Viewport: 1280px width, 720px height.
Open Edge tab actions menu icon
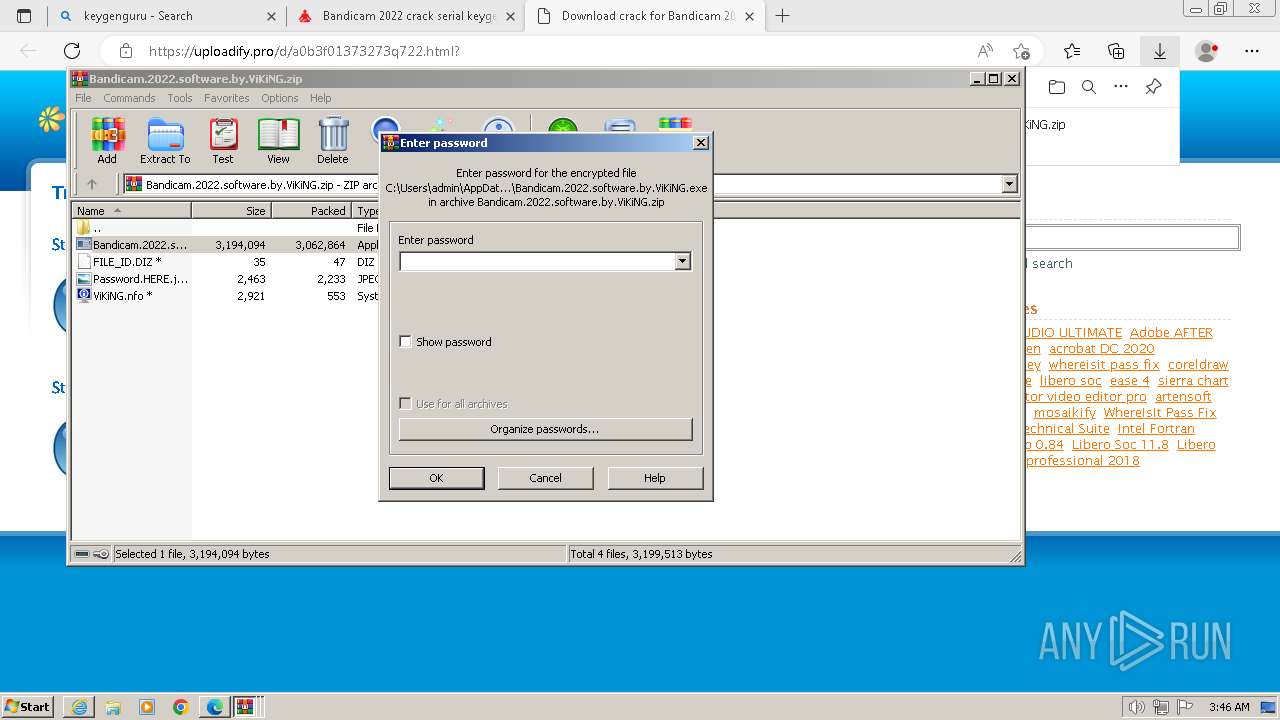tap(24, 16)
